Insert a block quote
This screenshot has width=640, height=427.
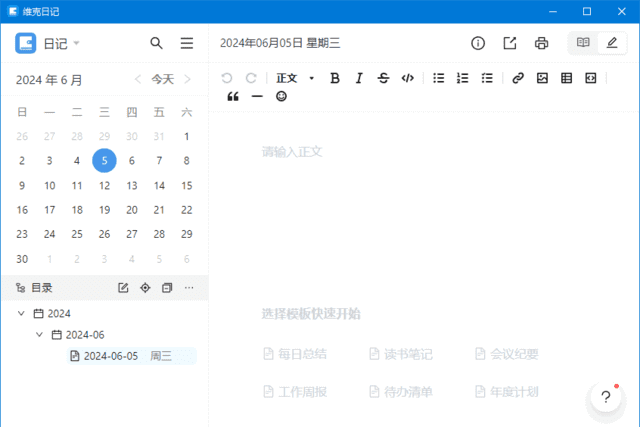[233, 97]
